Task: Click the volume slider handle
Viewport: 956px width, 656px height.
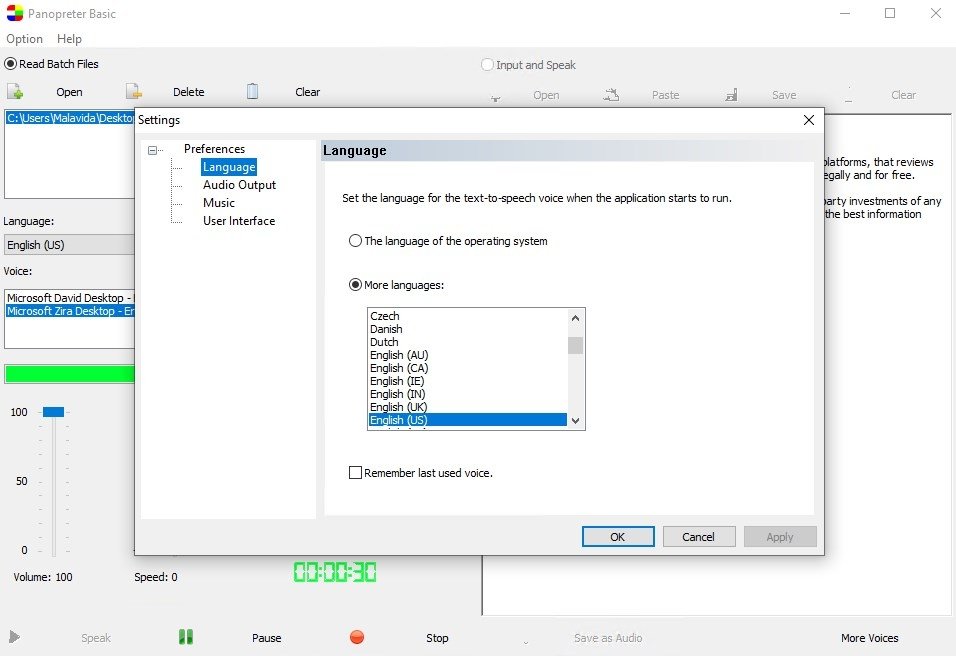Action: pos(54,412)
